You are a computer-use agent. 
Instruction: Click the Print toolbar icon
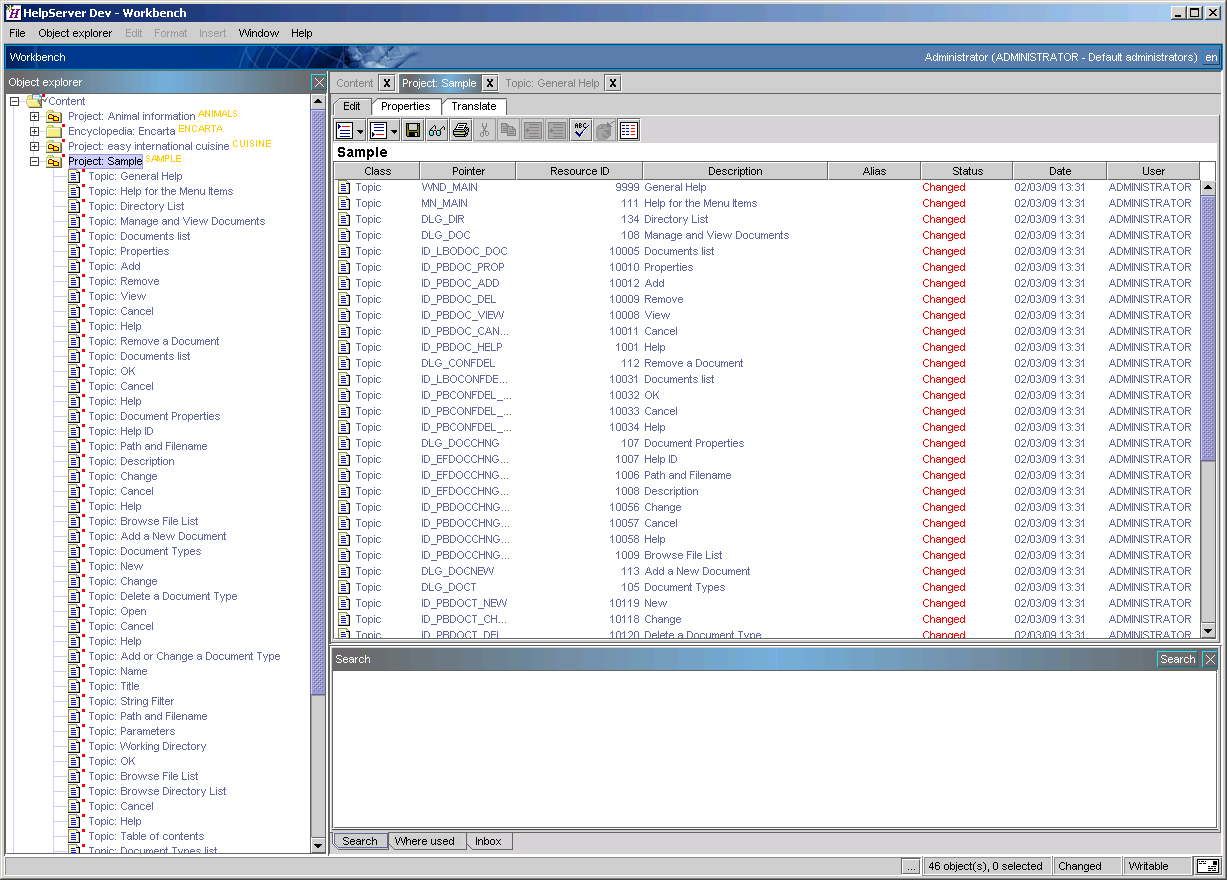460,130
